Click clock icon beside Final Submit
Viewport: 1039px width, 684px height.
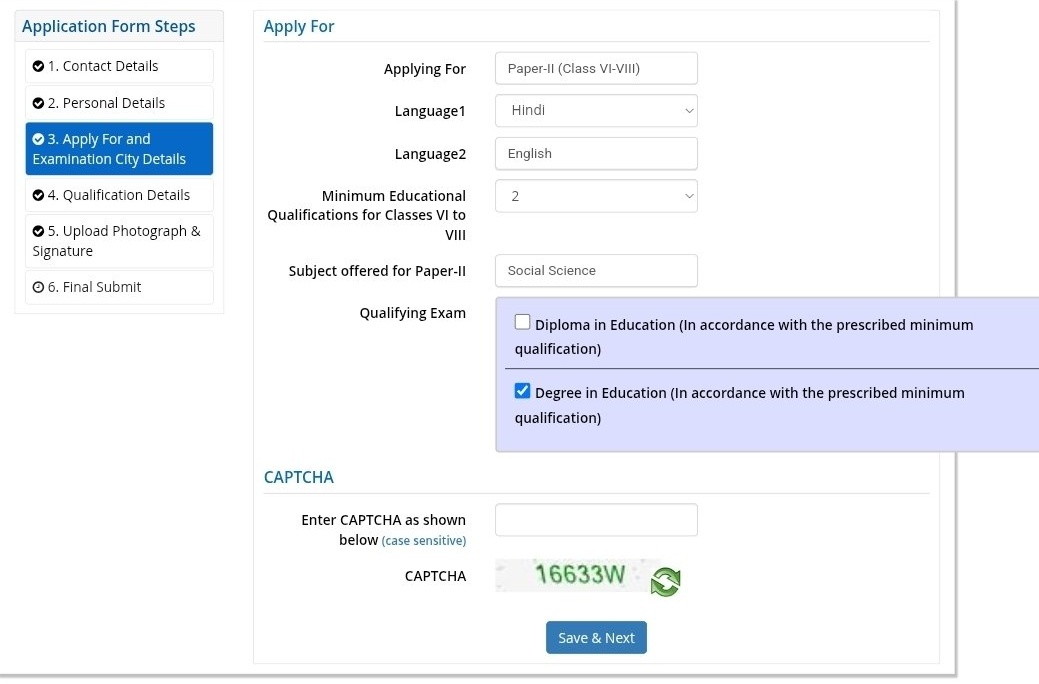38,288
